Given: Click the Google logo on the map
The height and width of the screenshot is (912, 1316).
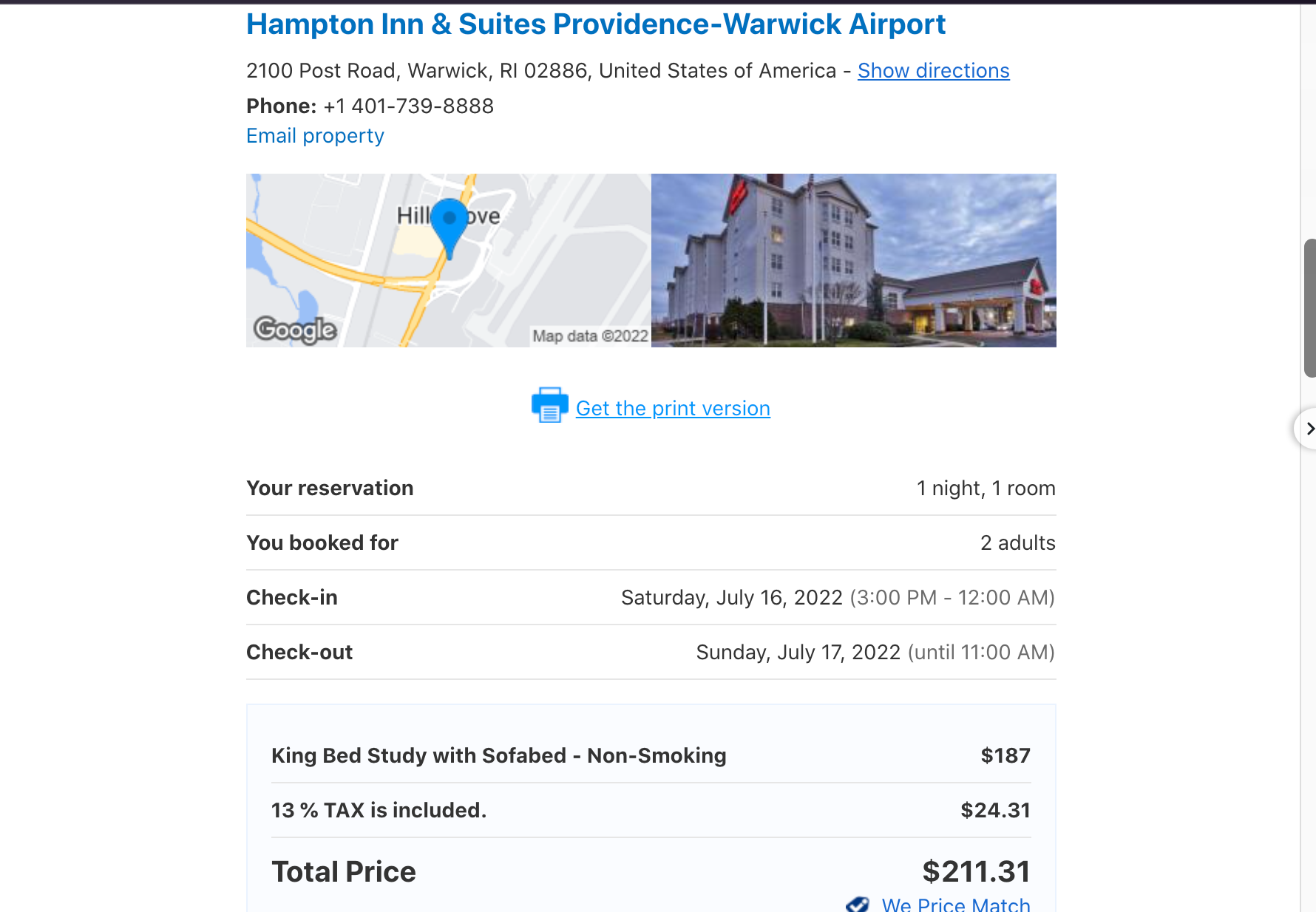Looking at the screenshot, I should 295,329.
